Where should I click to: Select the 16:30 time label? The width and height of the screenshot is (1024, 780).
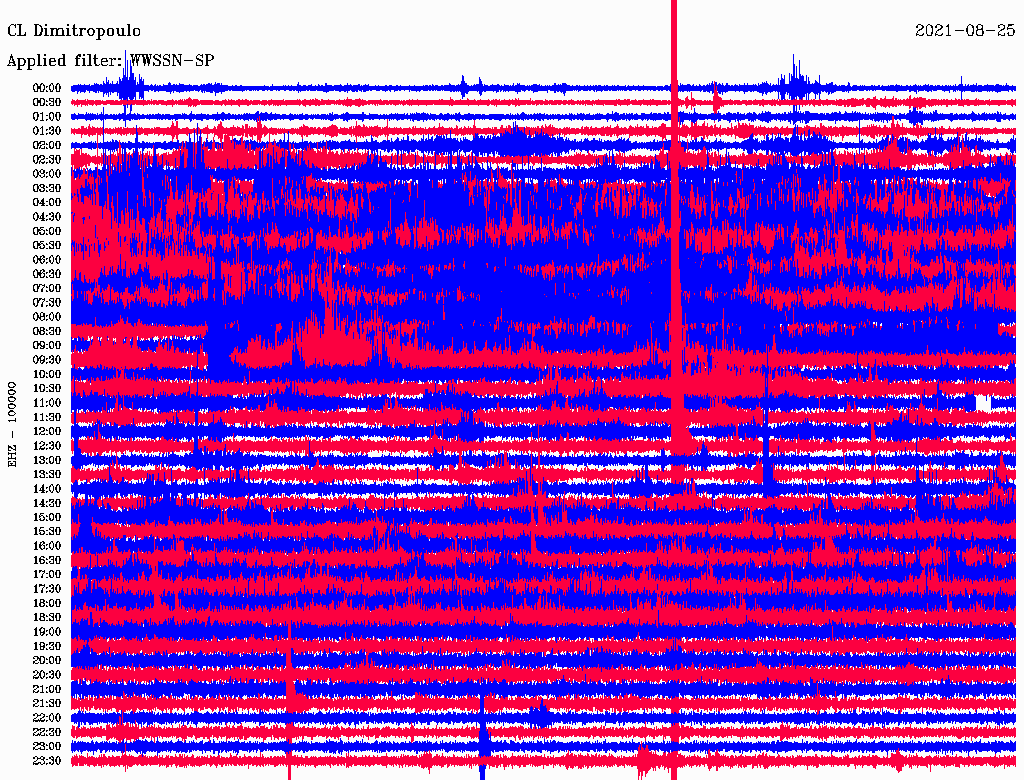coord(47,560)
